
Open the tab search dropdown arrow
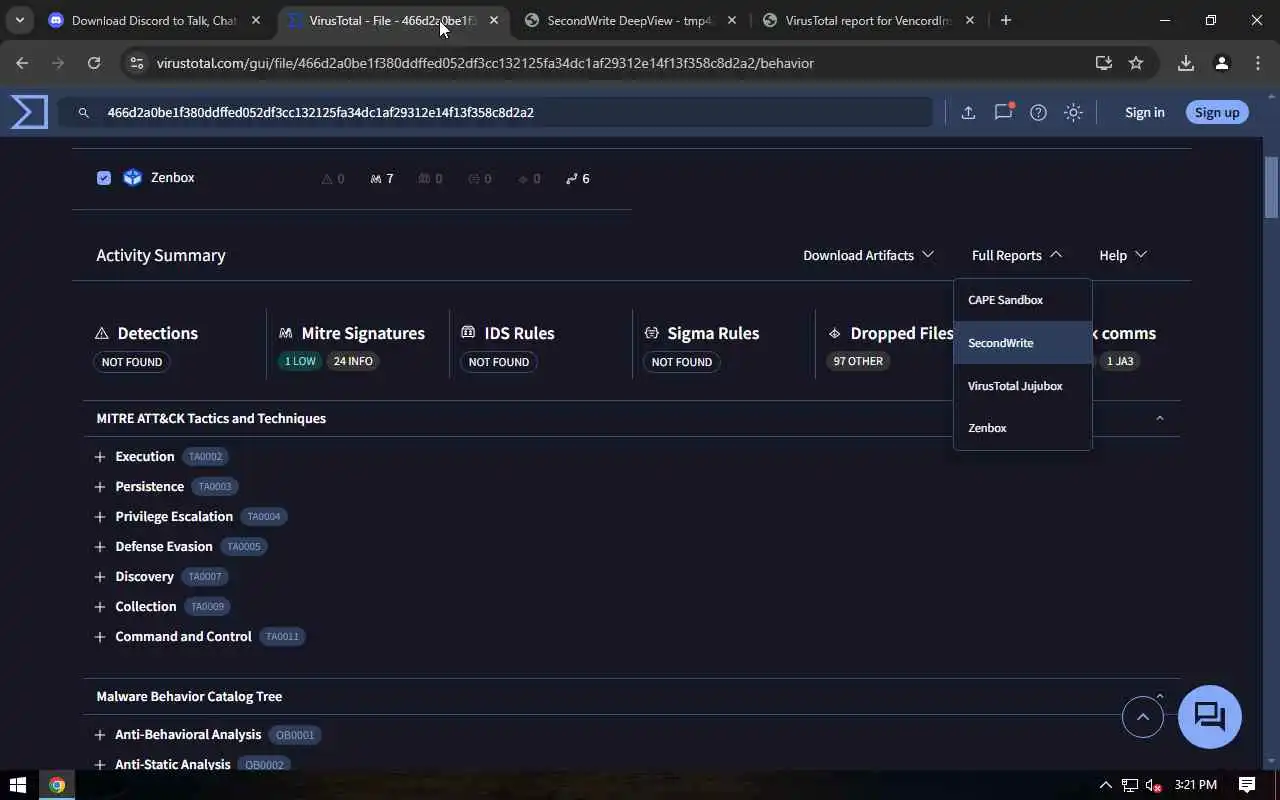click(19, 20)
